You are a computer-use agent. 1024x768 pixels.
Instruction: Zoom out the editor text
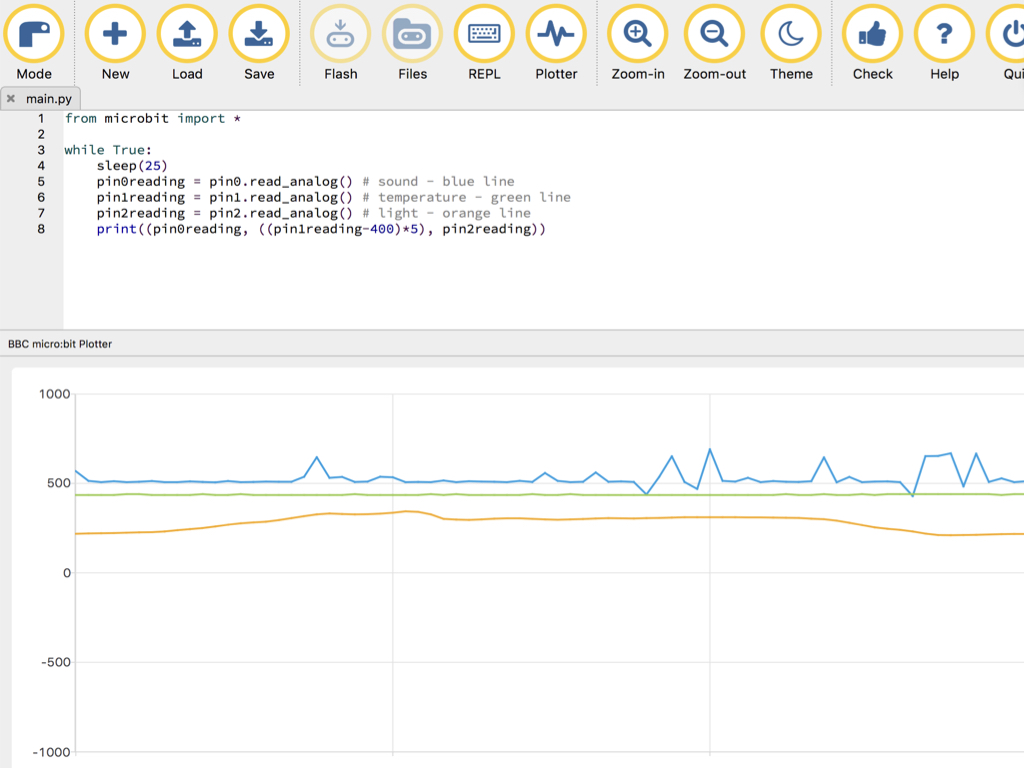coord(714,43)
